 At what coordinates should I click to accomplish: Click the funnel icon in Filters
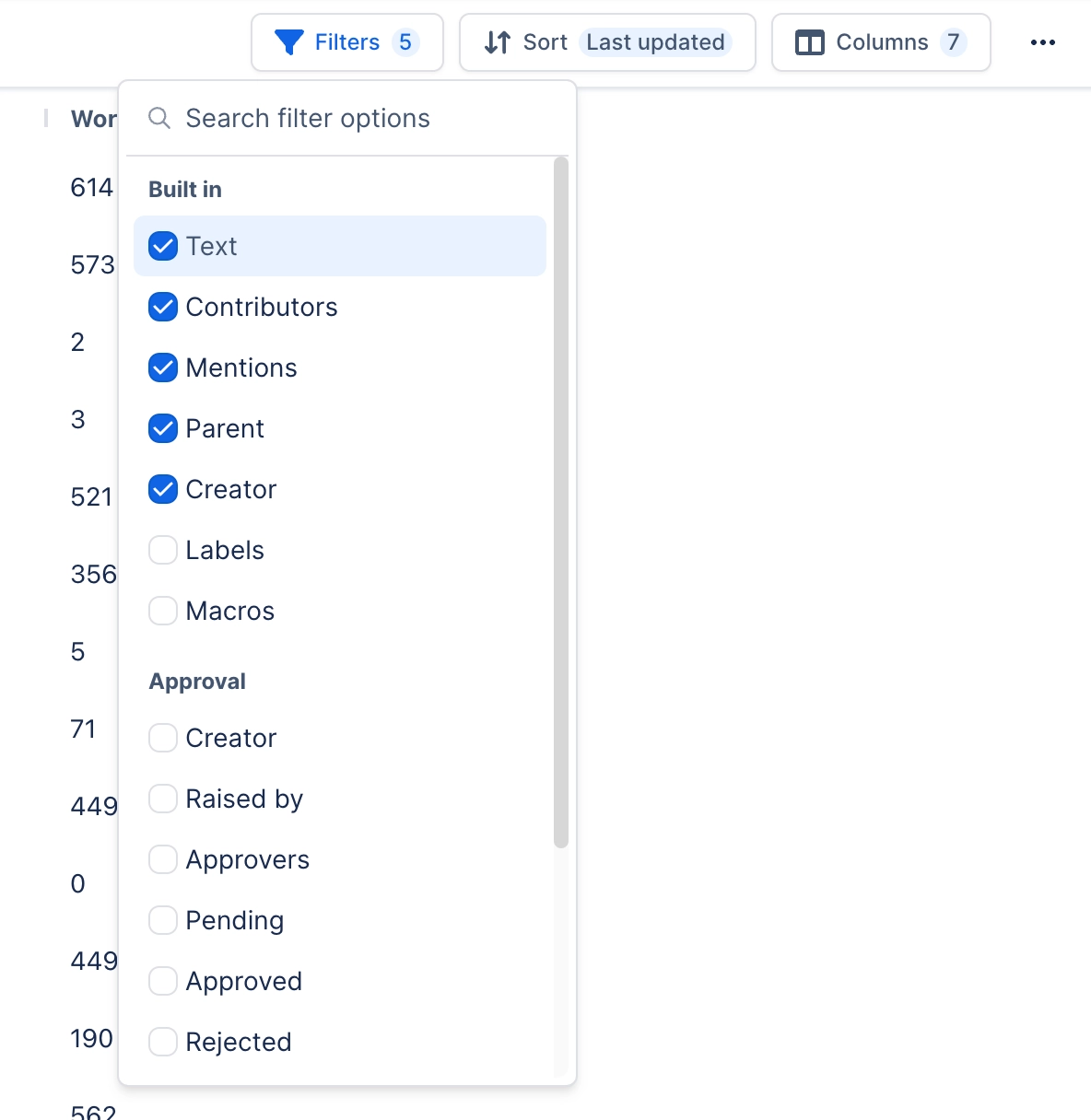point(289,42)
